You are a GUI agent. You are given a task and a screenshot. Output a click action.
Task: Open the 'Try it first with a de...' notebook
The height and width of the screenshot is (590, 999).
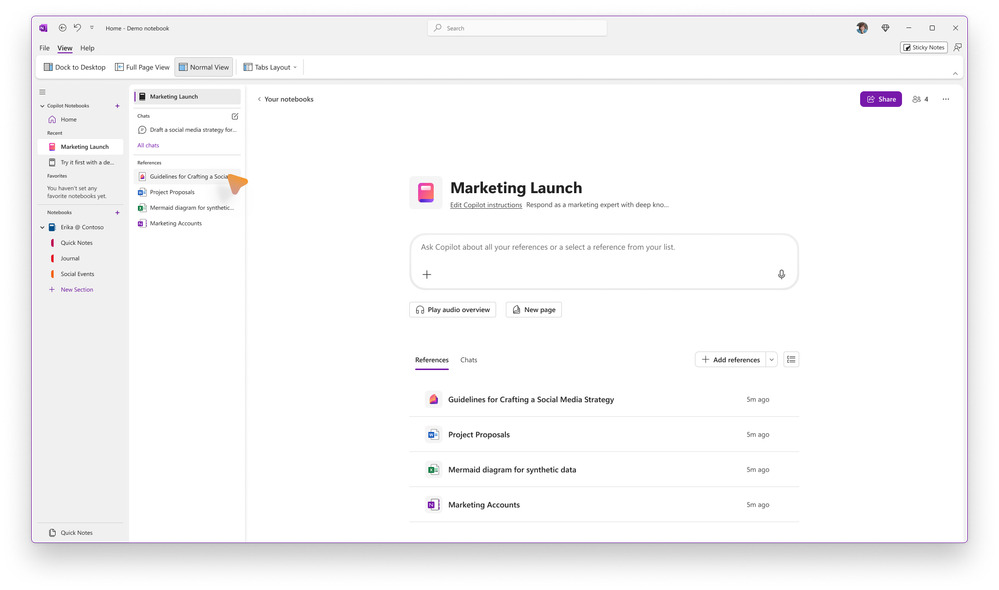81,162
